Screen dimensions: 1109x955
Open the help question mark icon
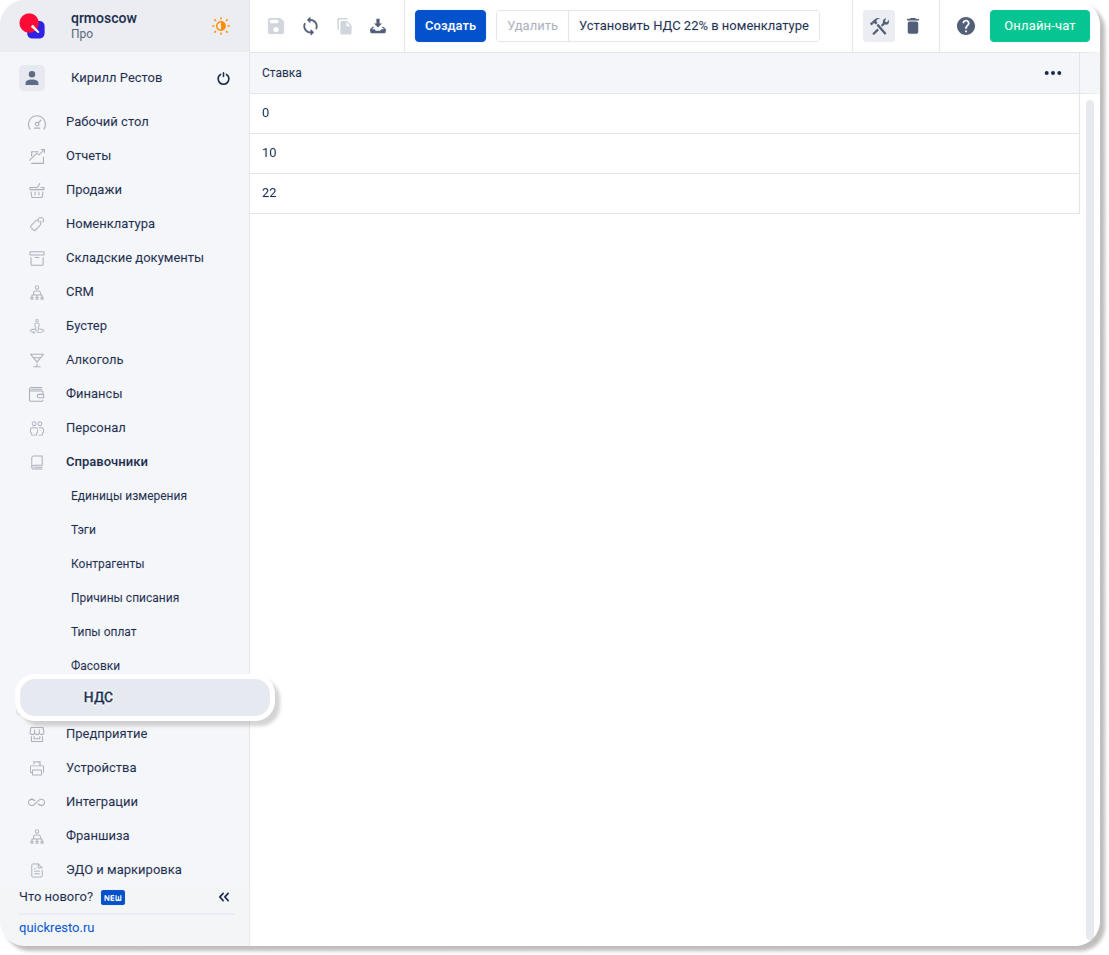965,26
